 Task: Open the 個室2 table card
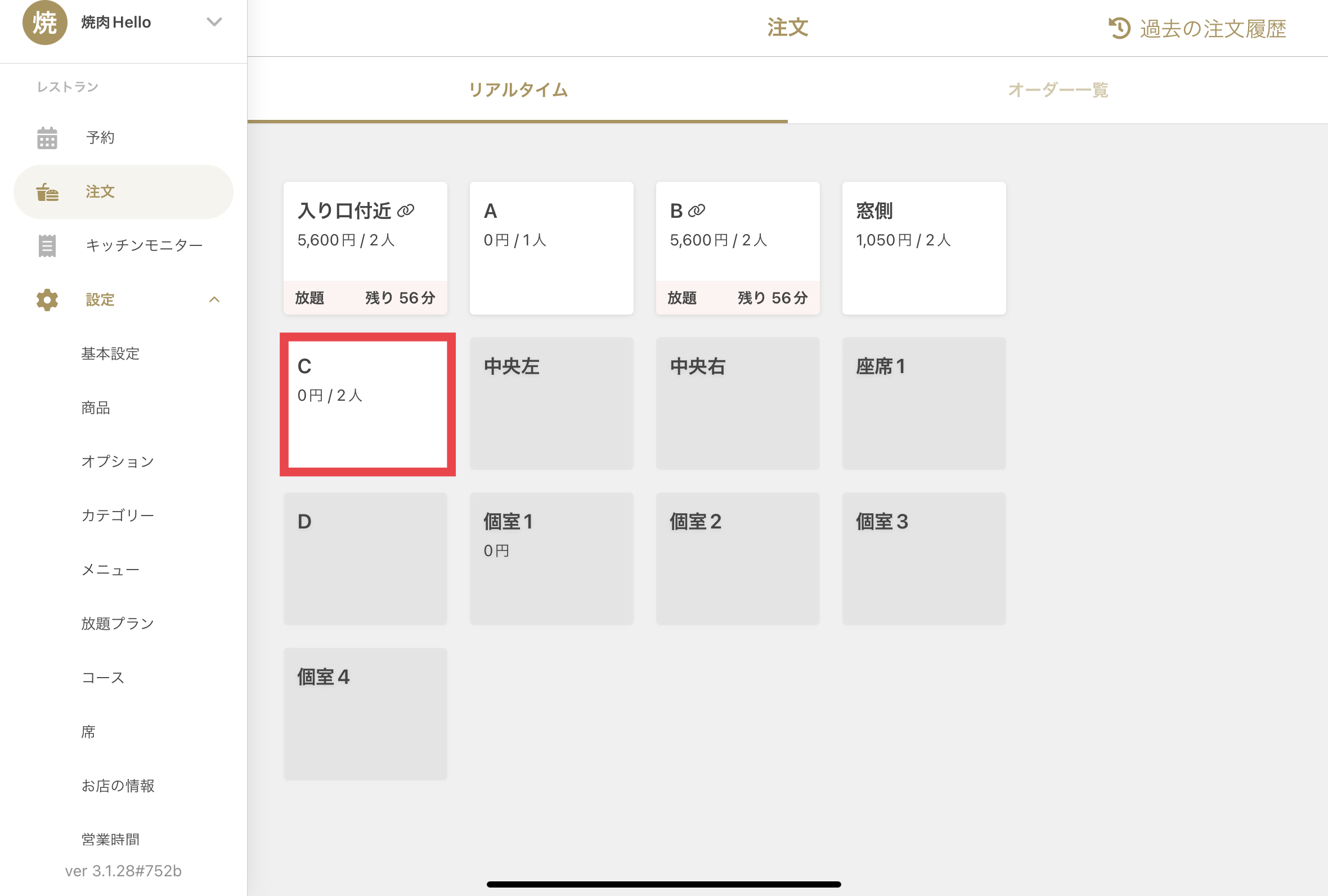coord(738,559)
